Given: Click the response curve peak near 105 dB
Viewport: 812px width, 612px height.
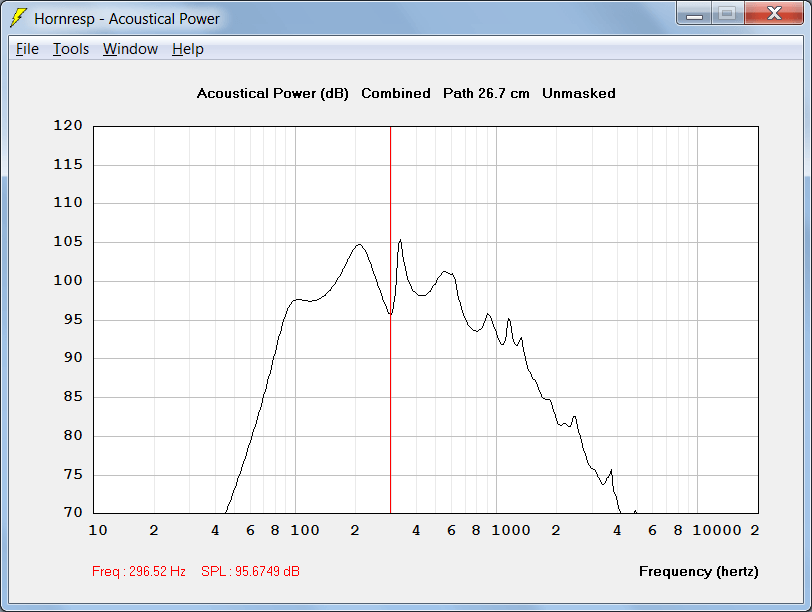Looking at the screenshot, I should [x=400, y=241].
